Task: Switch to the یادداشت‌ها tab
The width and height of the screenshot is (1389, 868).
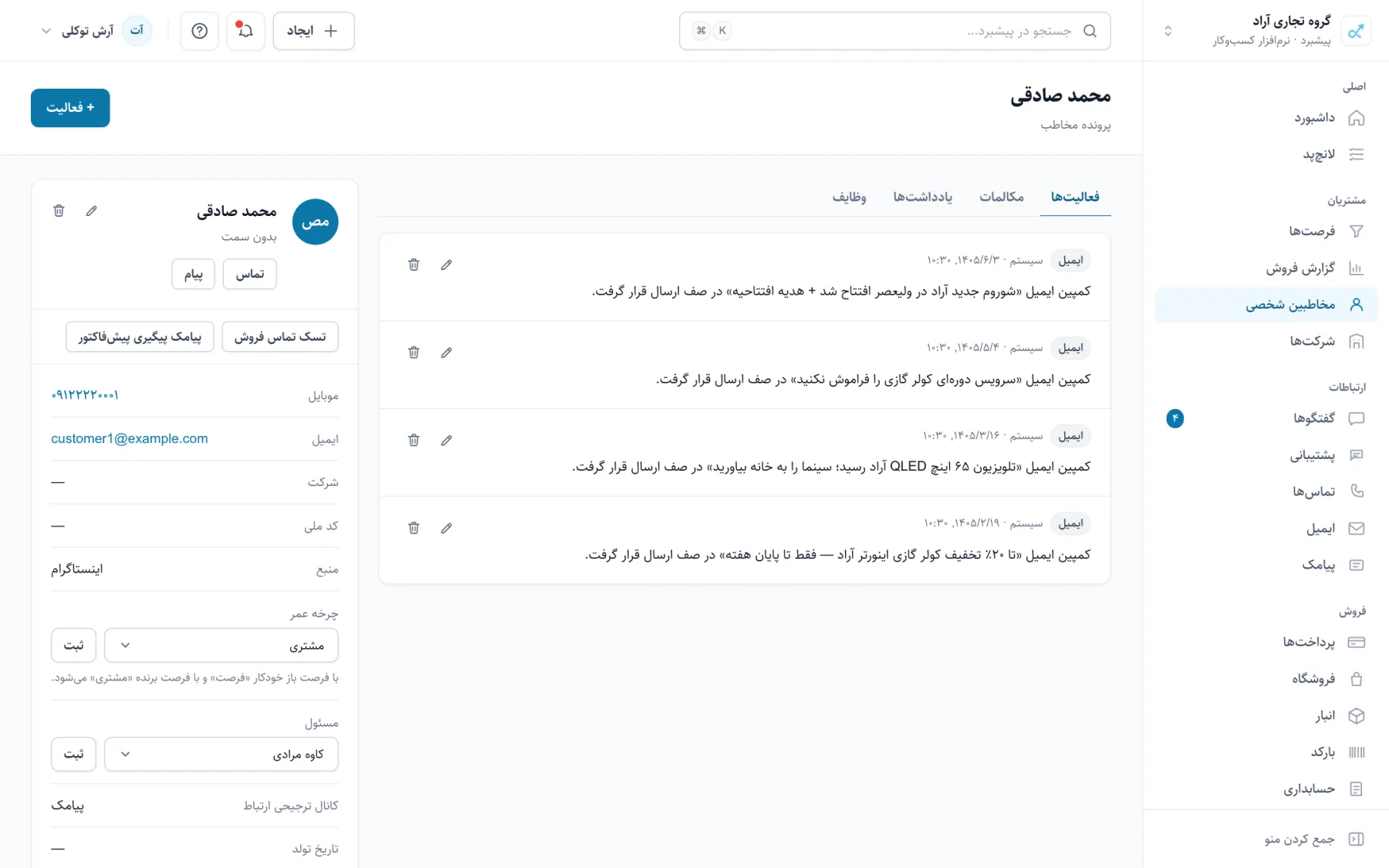Action: click(x=923, y=198)
